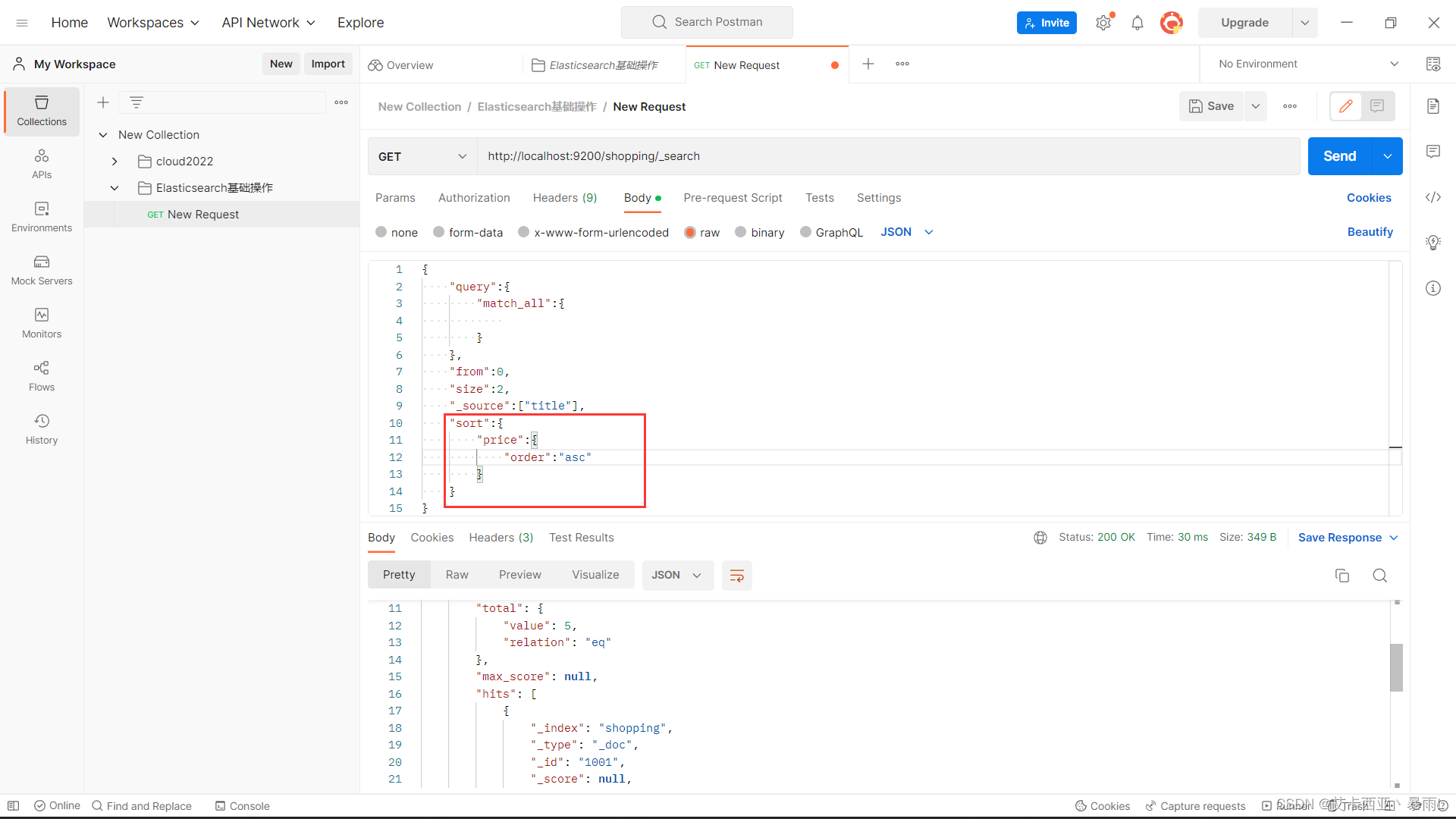Open the Environments sidebar panel
The image size is (1456, 819).
42,217
